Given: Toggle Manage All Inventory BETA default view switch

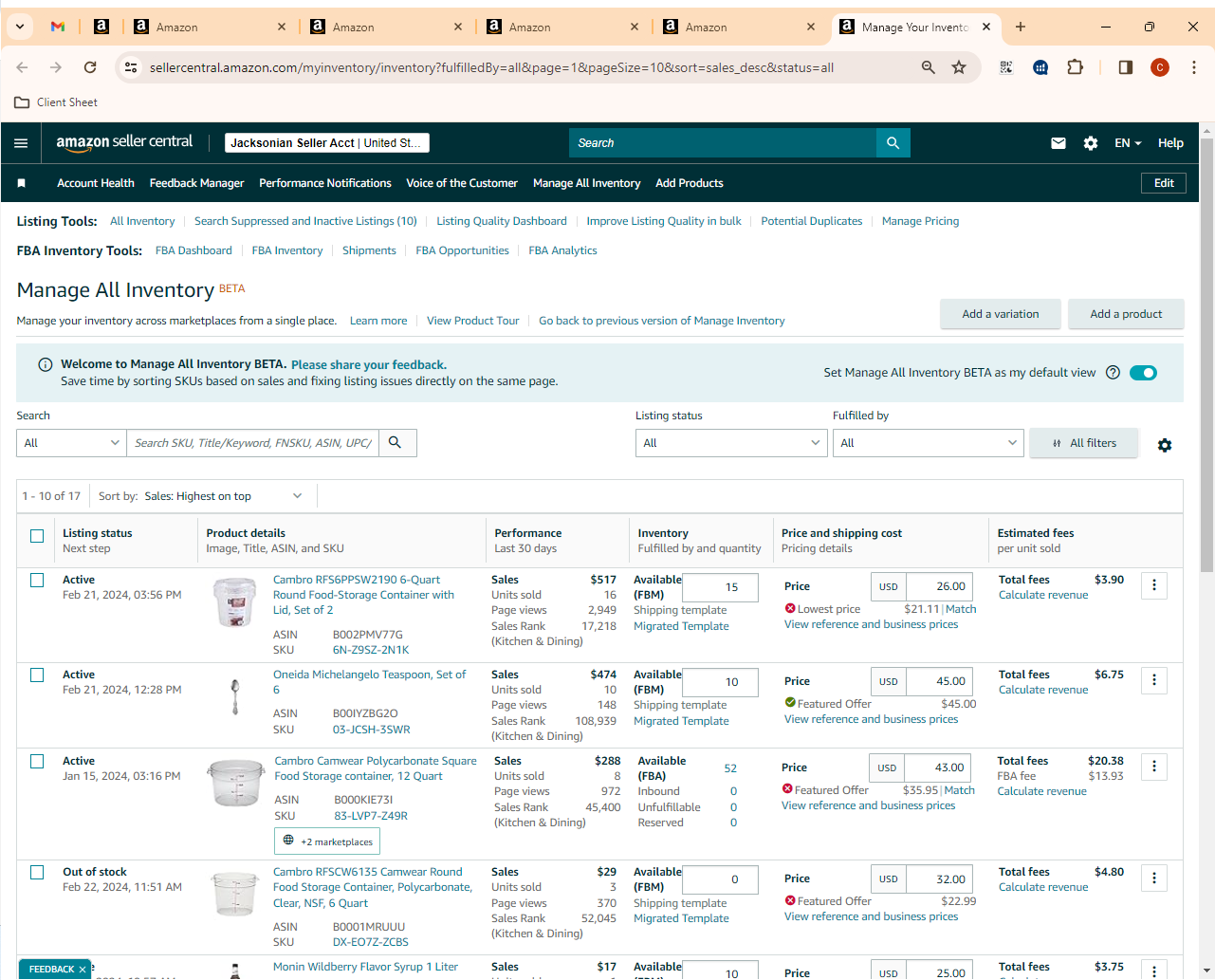Looking at the screenshot, I should pos(1143,373).
